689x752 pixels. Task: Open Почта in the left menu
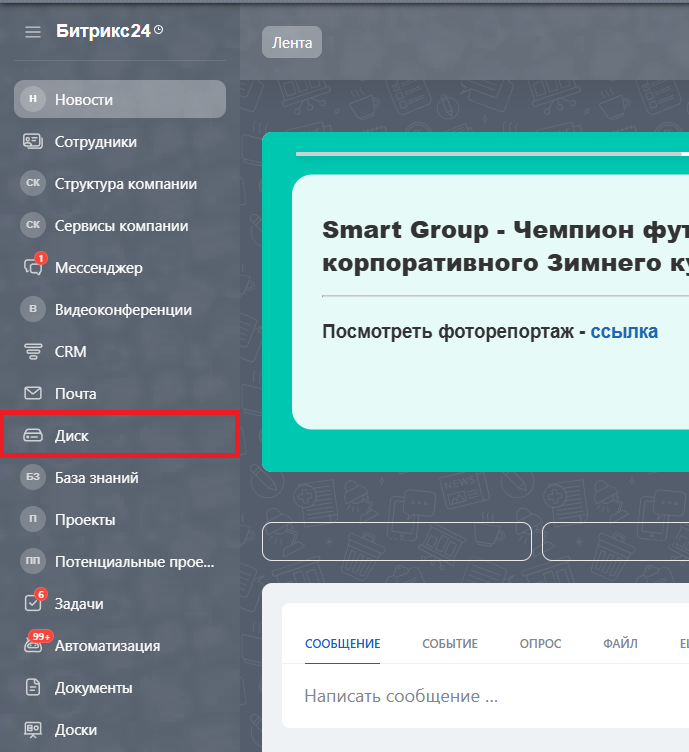click(120, 393)
